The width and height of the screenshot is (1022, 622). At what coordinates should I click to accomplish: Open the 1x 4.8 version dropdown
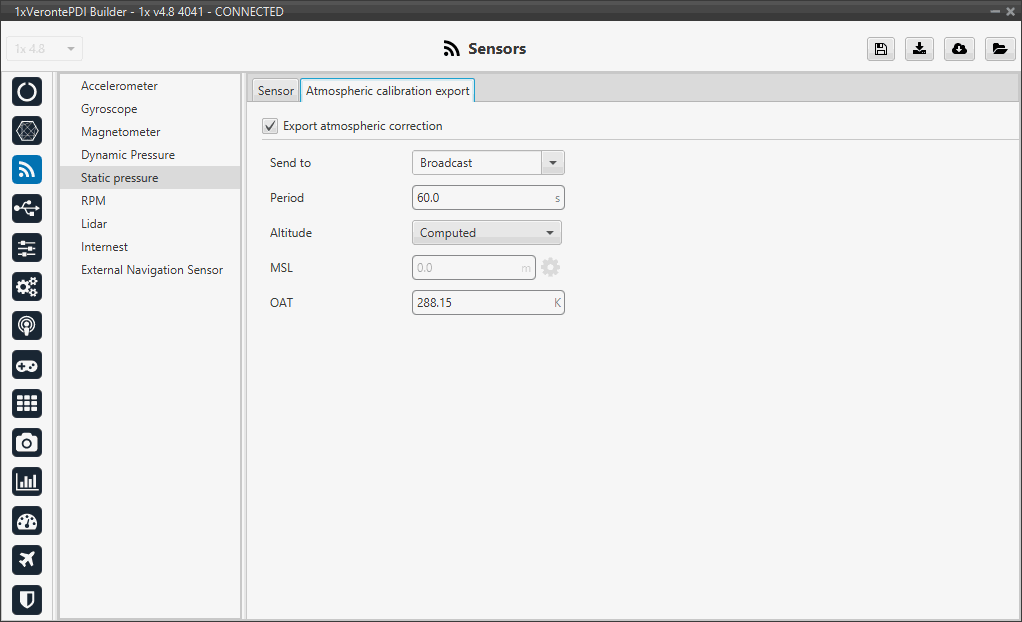point(45,49)
